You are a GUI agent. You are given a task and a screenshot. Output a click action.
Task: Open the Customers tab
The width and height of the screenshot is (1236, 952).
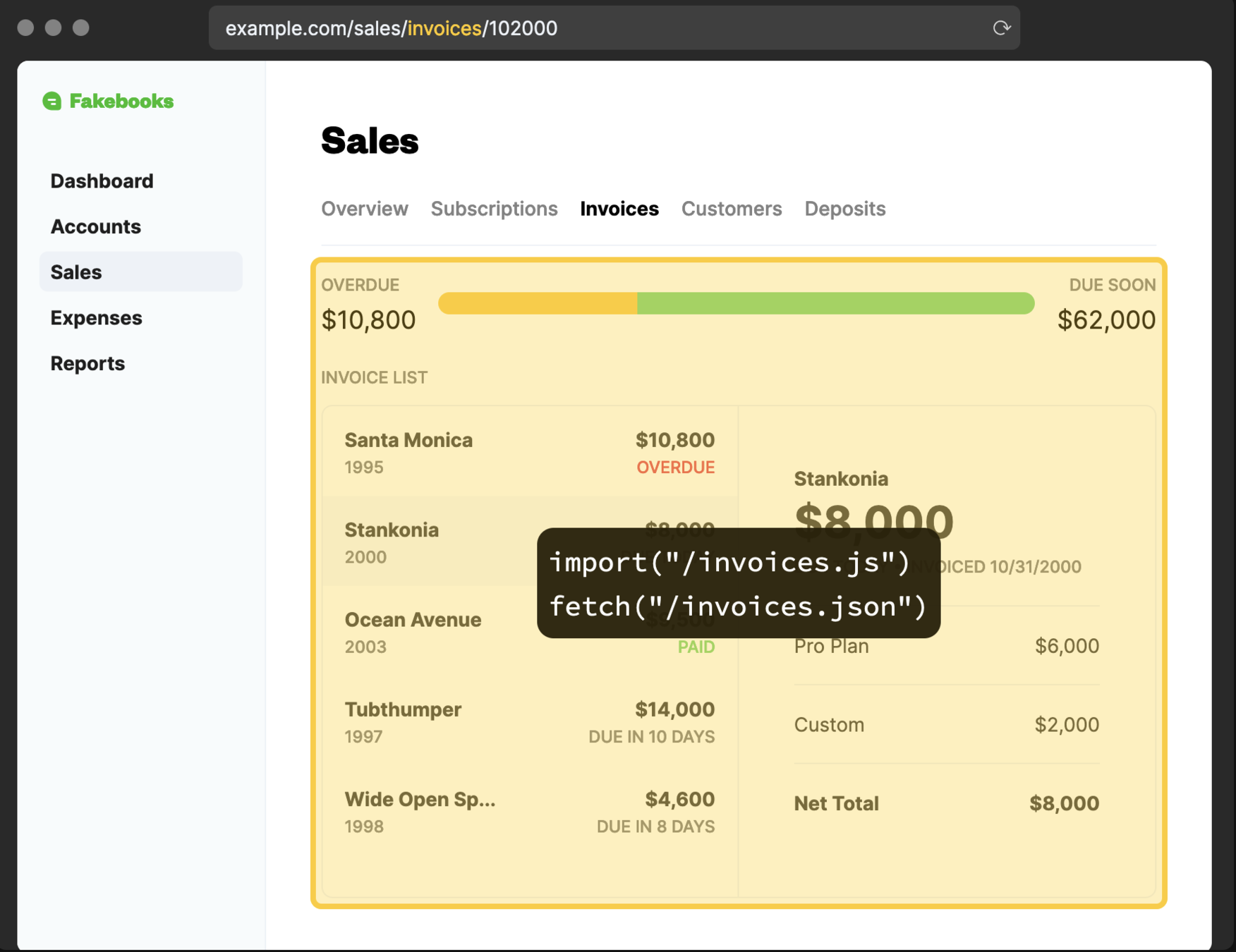tap(732, 209)
